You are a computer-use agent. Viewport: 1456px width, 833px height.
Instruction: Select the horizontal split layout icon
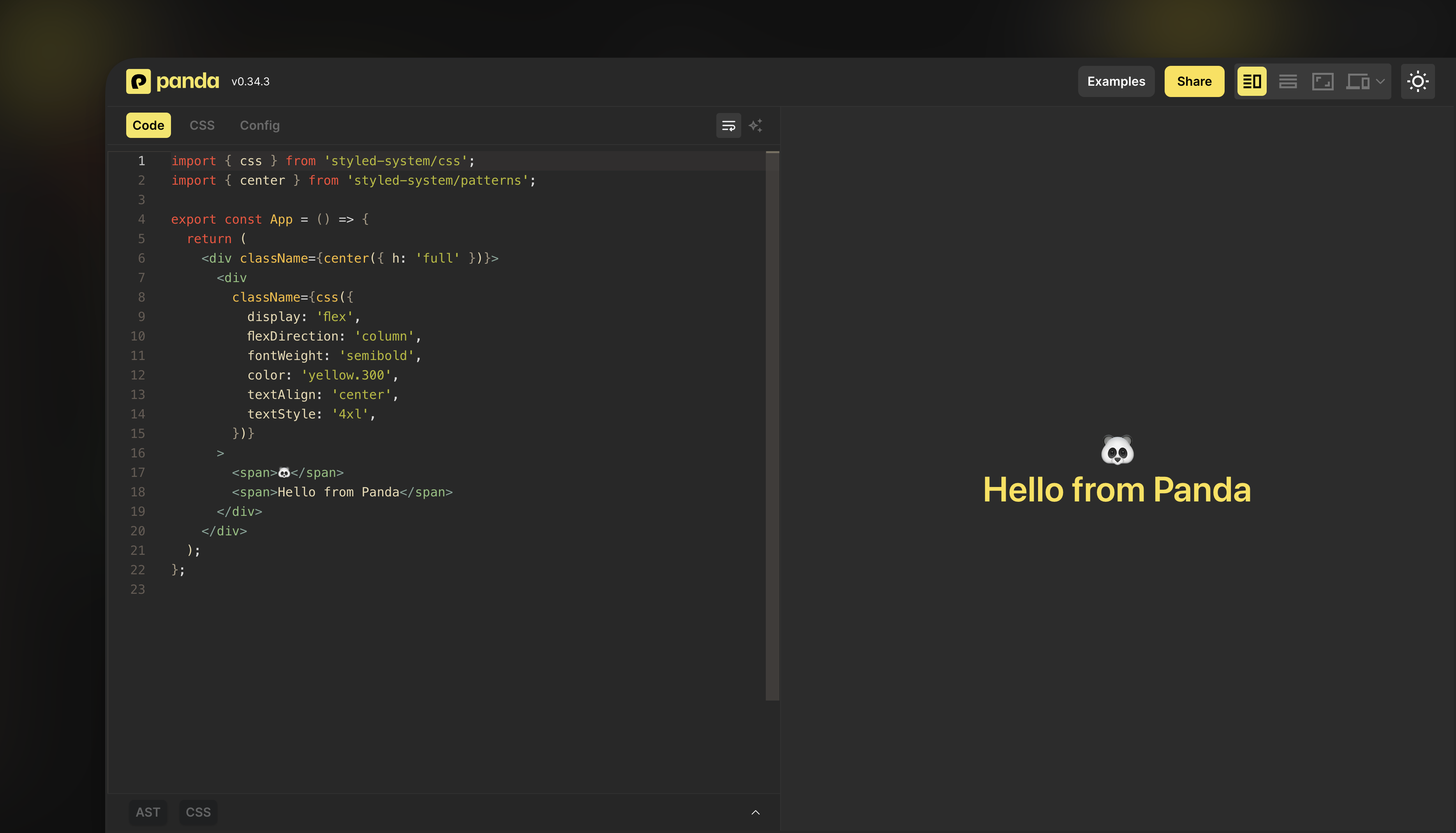click(x=1252, y=81)
